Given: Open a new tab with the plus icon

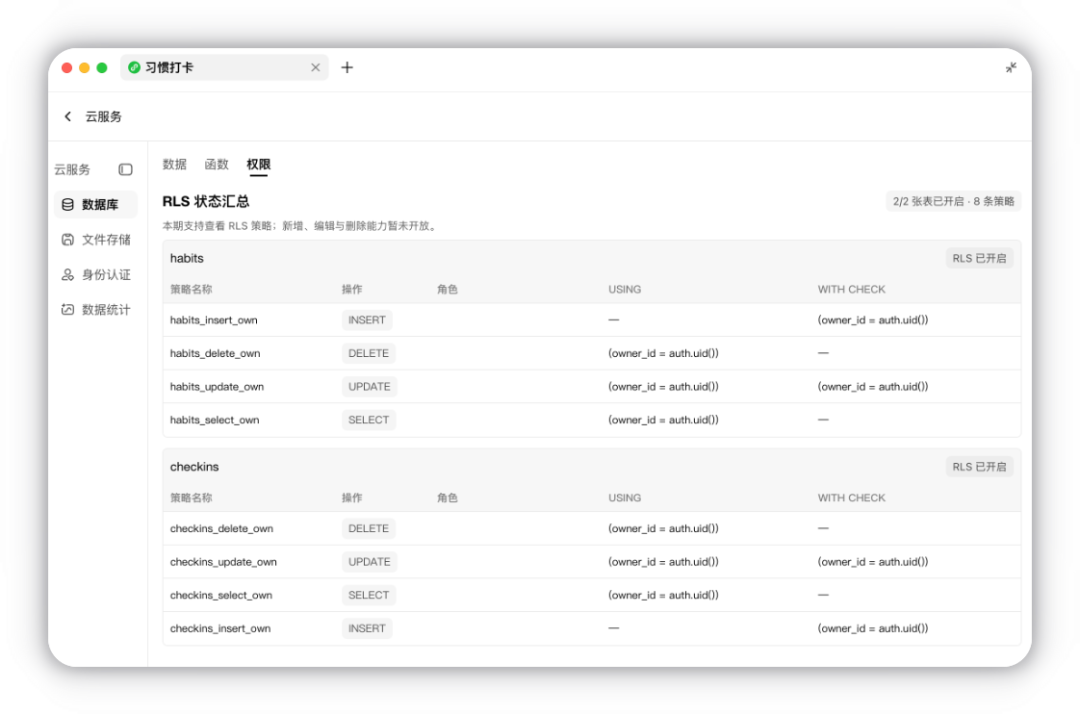Looking at the screenshot, I should (347, 68).
